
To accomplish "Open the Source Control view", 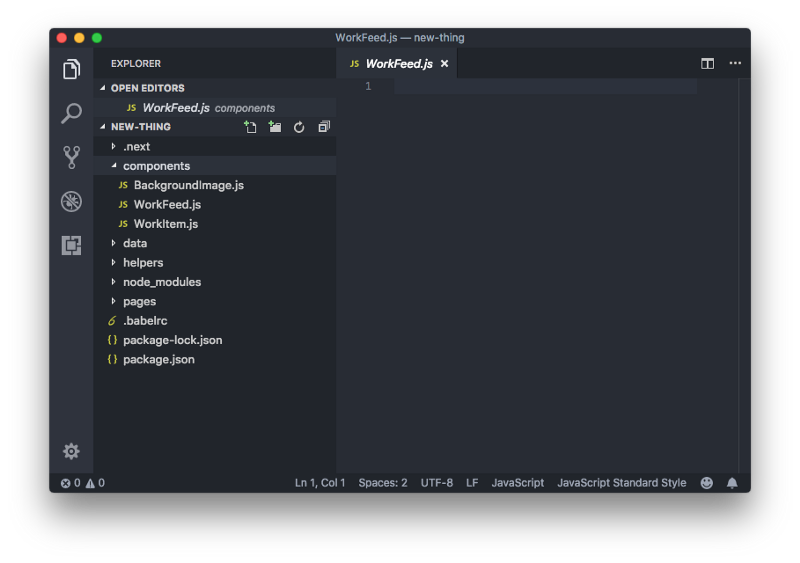I will point(71,157).
